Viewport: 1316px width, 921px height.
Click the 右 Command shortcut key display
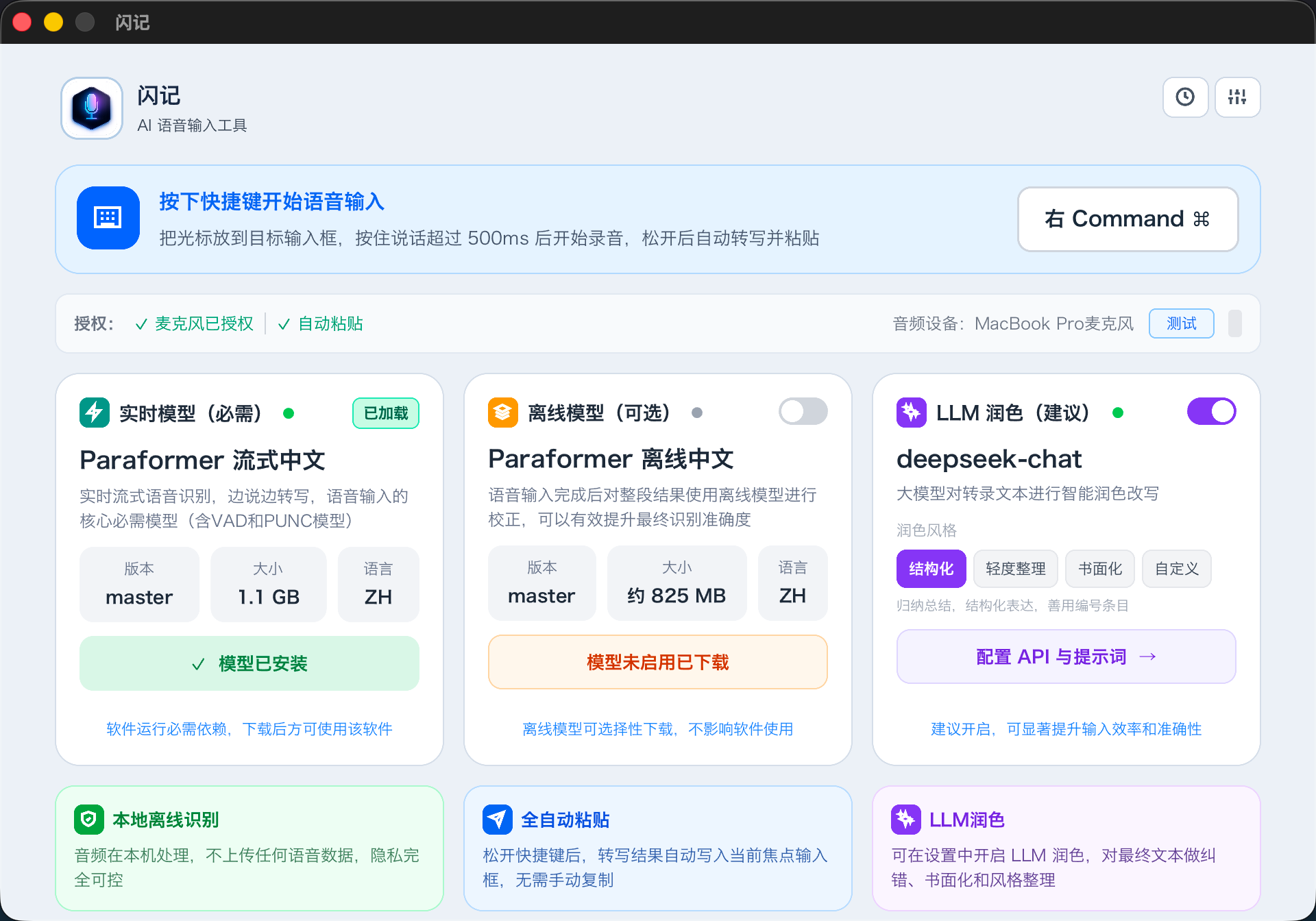point(1127,219)
